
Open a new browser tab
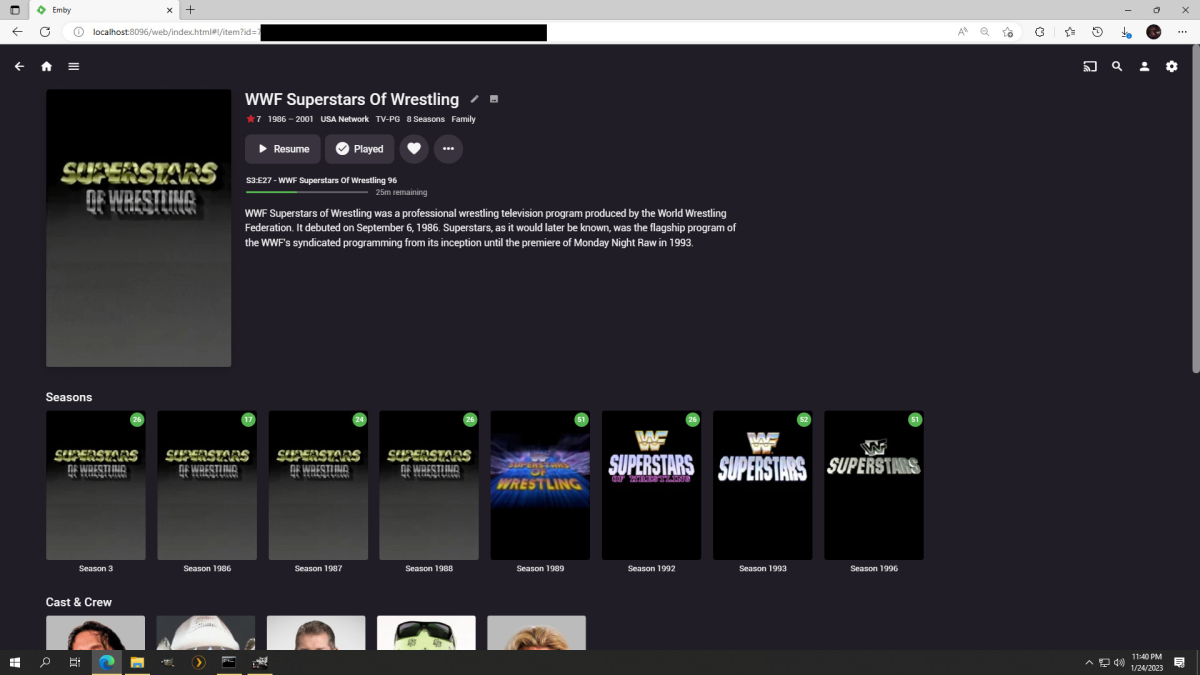[x=191, y=10]
